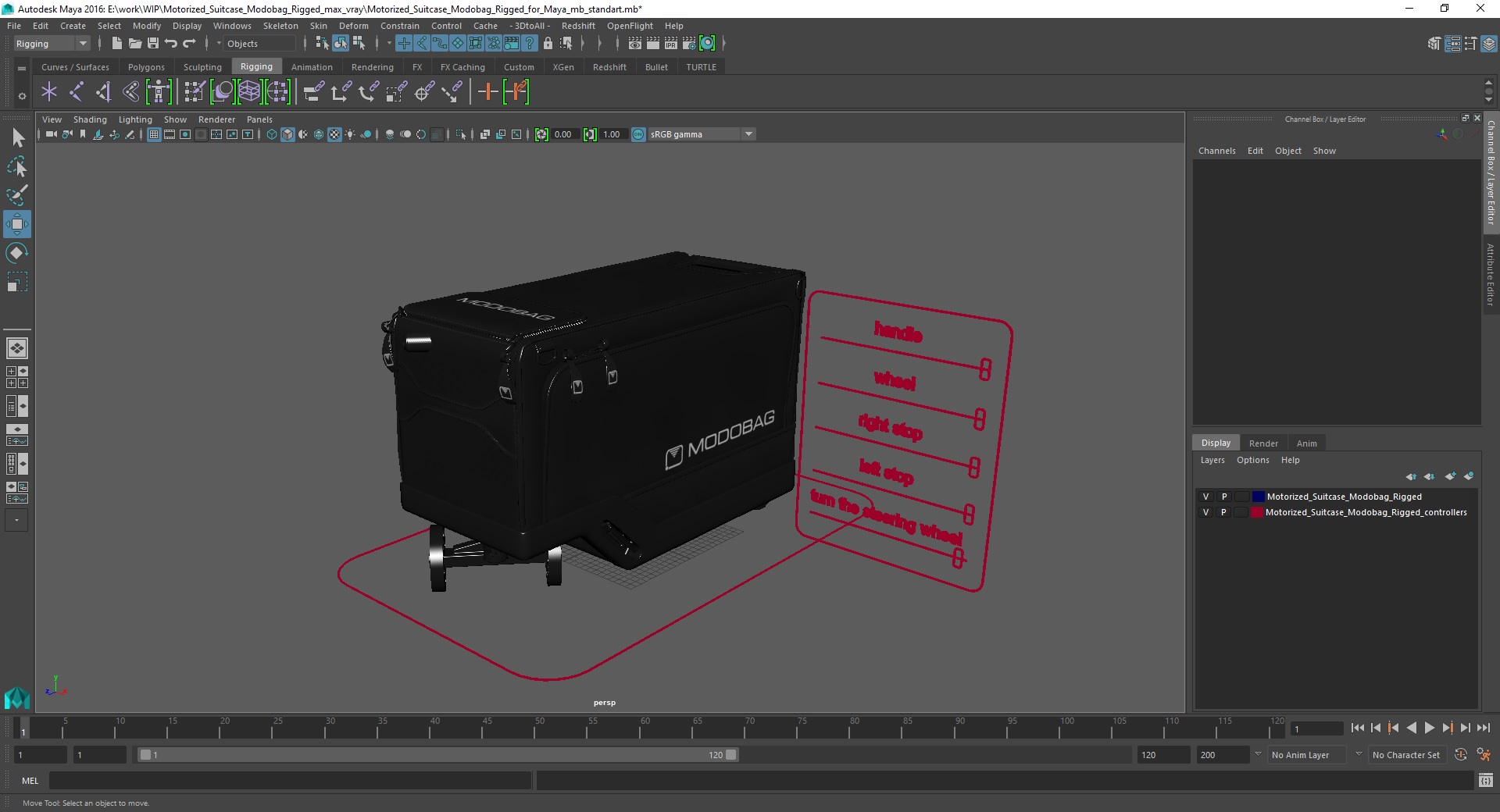Open Render View from the status line
This screenshot has height=812, width=1500.
635,44
